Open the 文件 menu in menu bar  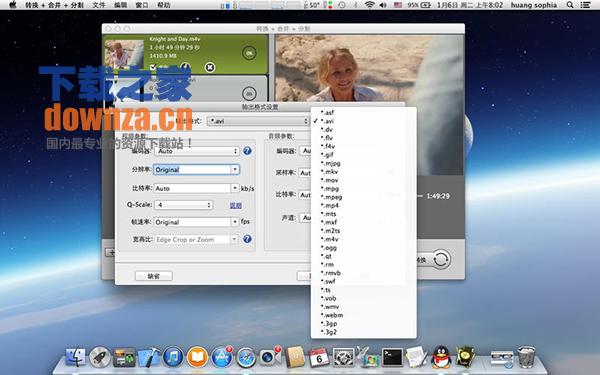[99, 5]
